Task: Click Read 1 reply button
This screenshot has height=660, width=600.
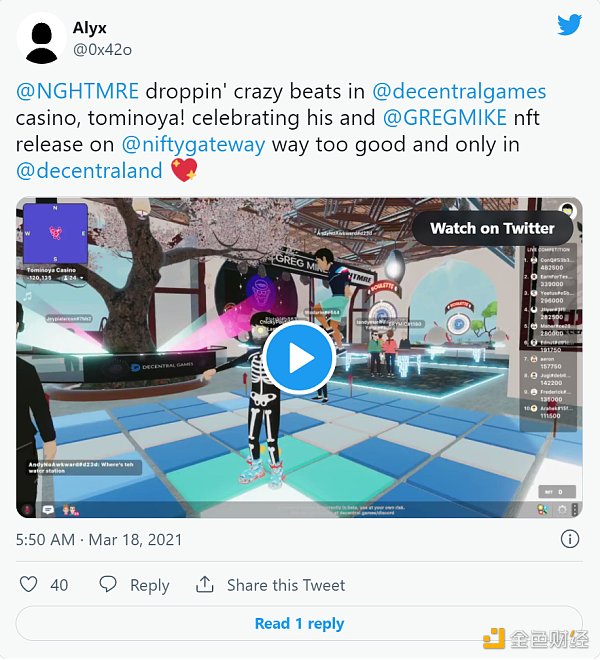Action: pyautogui.click(x=299, y=623)
